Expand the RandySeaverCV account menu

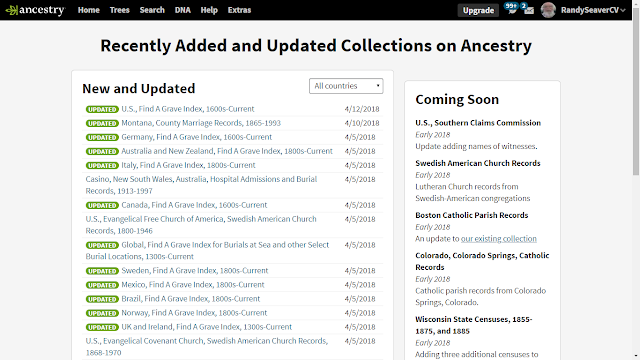[593, 10]
